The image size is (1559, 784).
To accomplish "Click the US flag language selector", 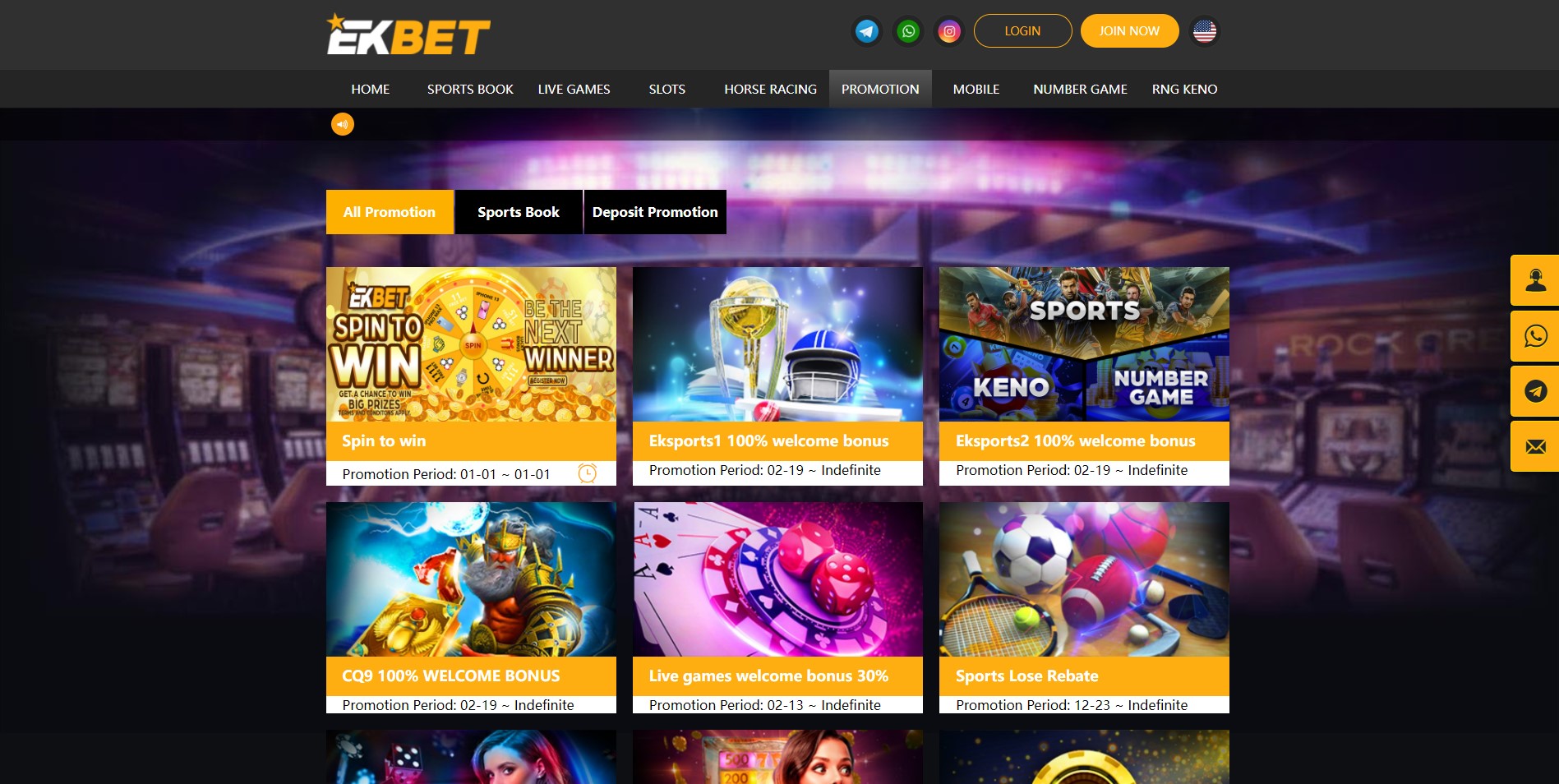I will point(1205,31).
